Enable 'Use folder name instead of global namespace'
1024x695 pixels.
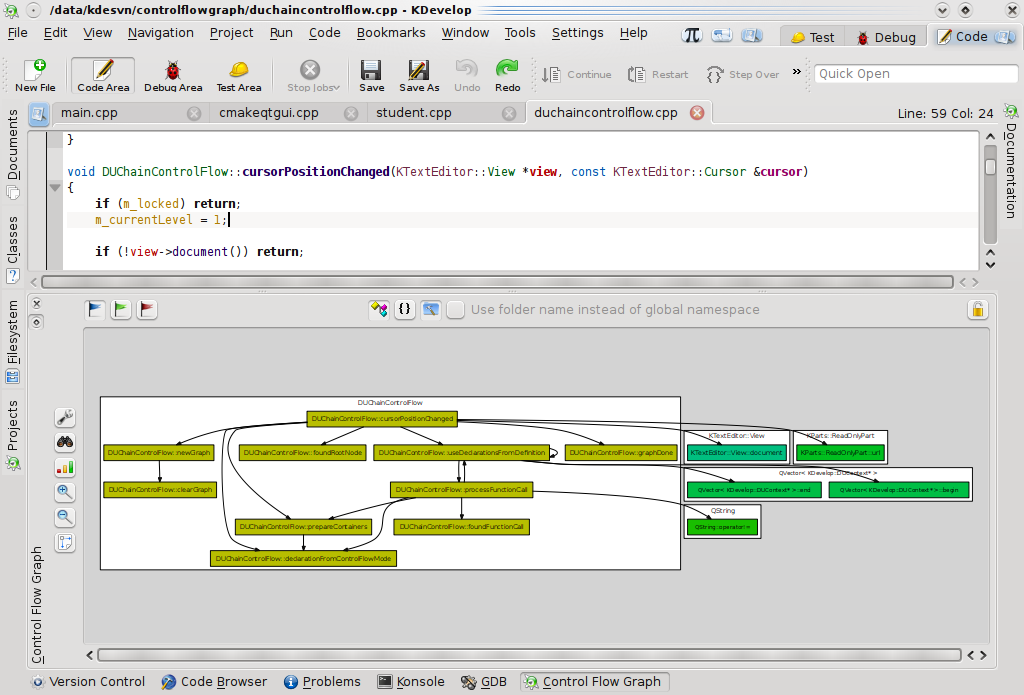point(455,310)
